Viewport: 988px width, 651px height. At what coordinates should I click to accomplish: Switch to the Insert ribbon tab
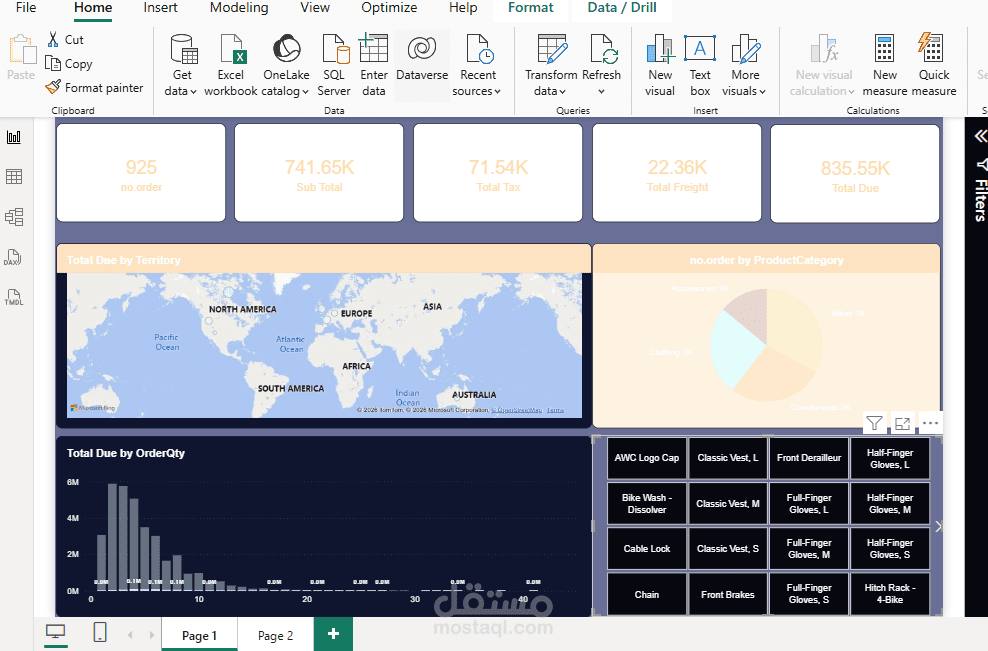pos(160,8)
